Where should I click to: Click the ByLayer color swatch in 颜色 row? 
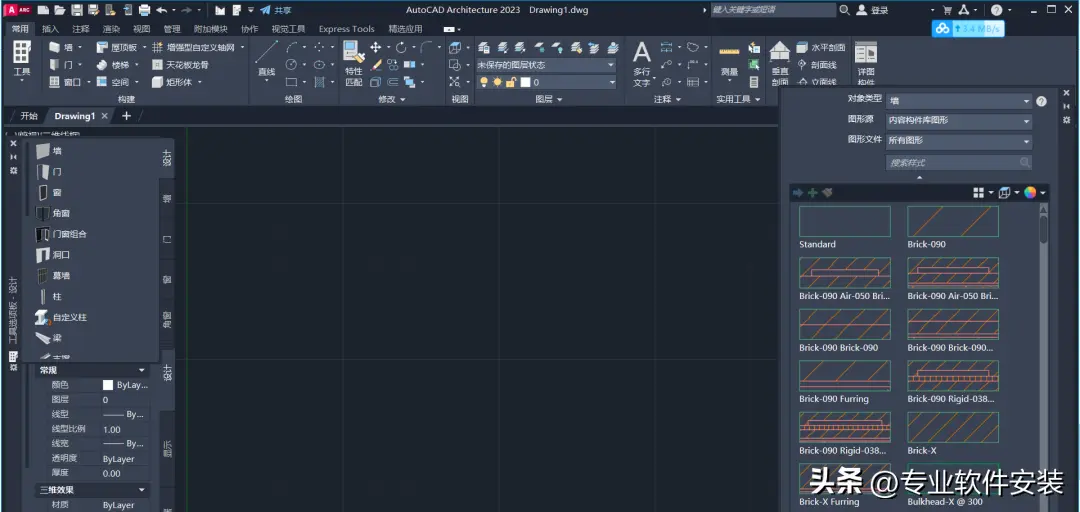pos(107,385)
